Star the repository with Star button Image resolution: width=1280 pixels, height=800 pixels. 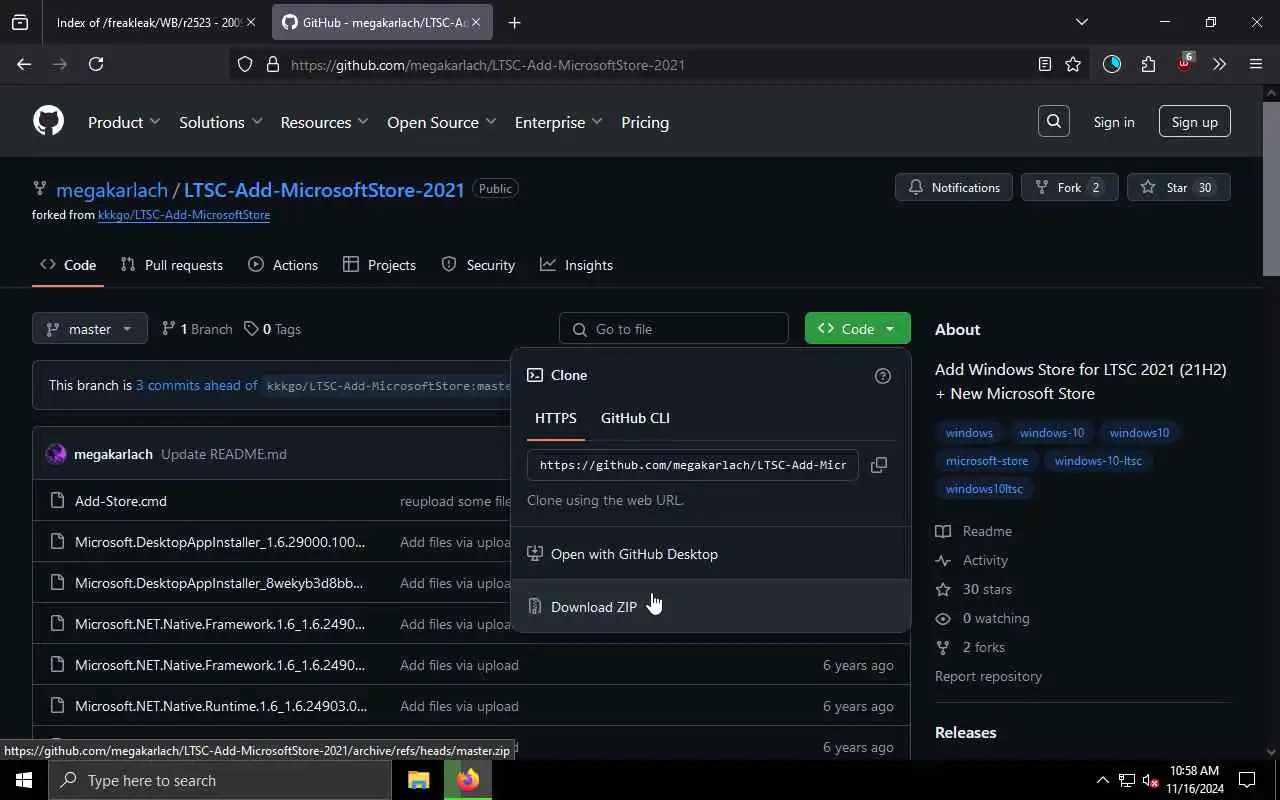click(x=1179, y=188)
